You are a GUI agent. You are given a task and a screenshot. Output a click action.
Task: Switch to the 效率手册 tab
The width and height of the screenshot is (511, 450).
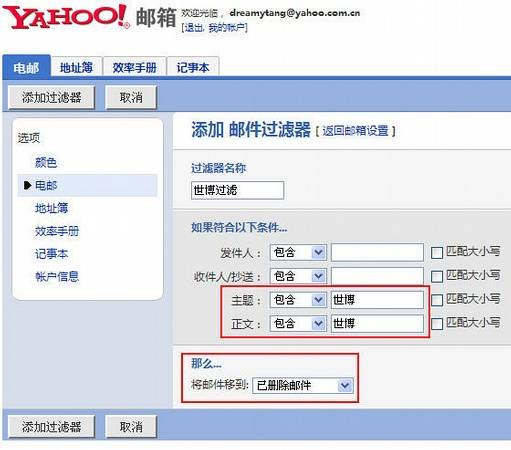[134, 68]
